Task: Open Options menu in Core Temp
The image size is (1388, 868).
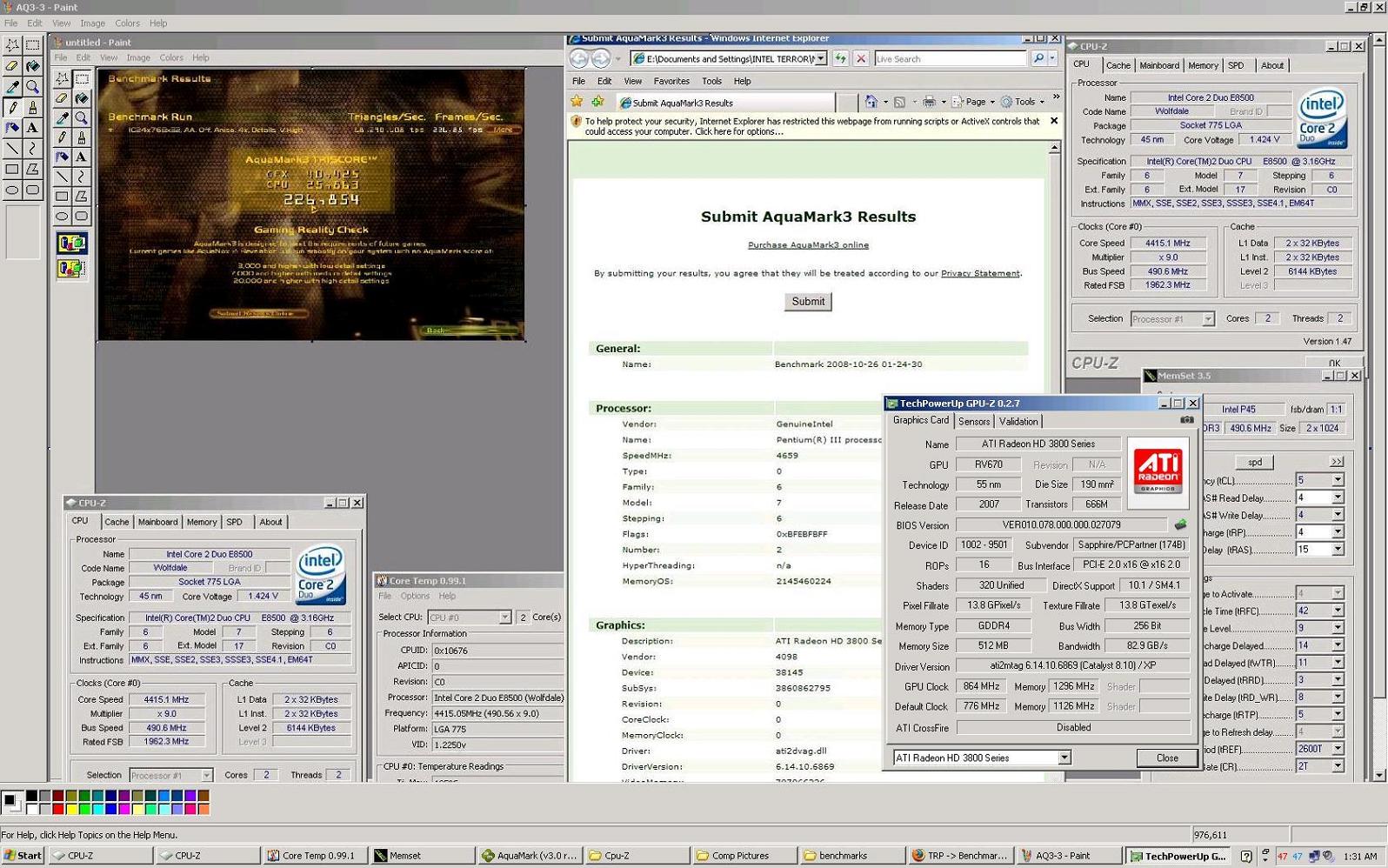Action: click(x=415, y=596)
